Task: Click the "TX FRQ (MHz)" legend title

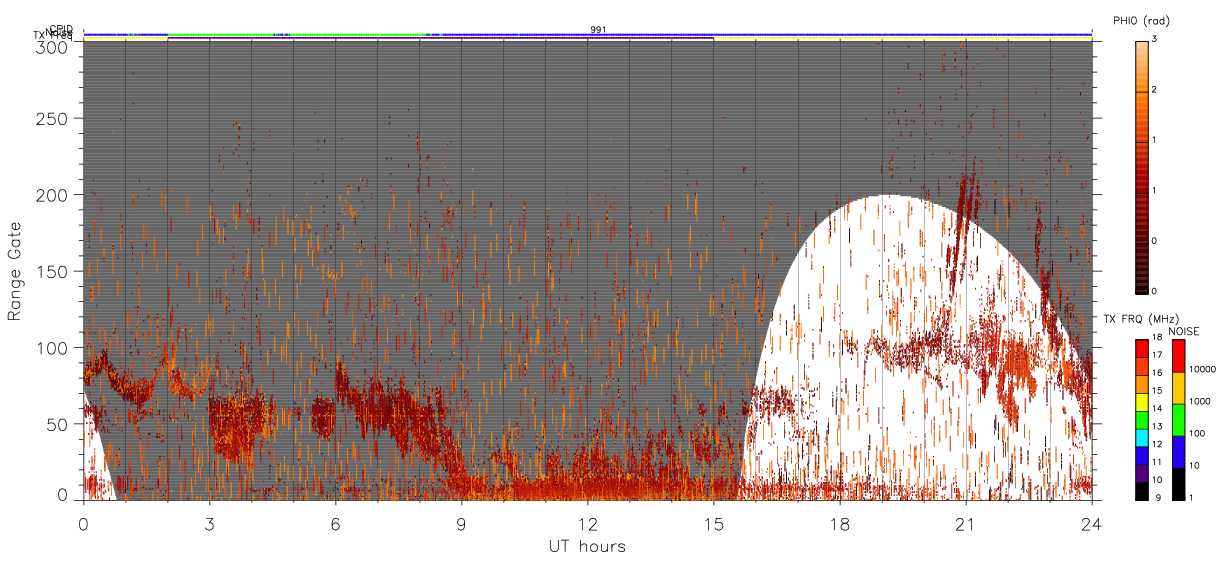Action: (1141, 319)
